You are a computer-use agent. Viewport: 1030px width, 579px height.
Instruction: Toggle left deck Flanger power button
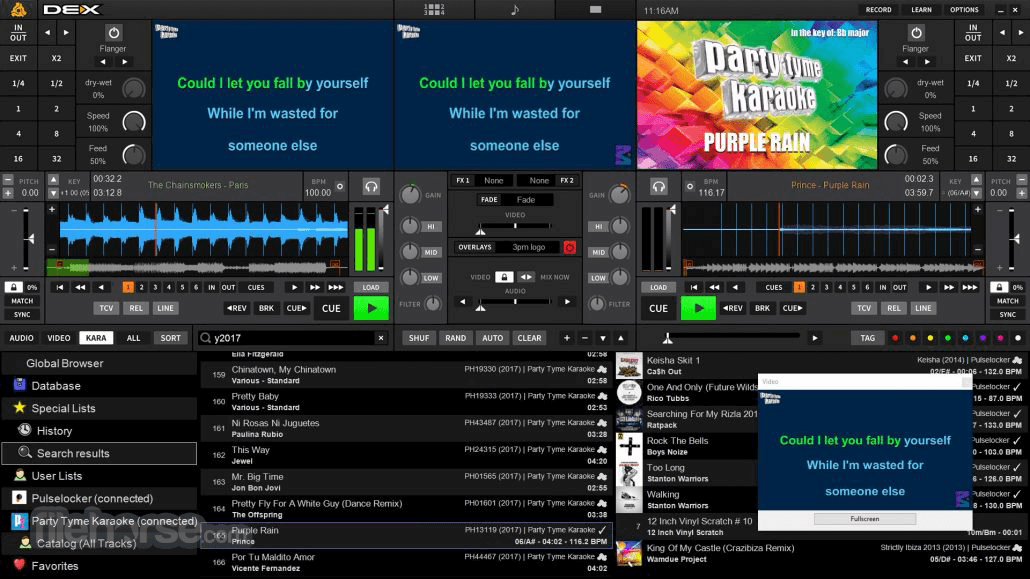113,32
